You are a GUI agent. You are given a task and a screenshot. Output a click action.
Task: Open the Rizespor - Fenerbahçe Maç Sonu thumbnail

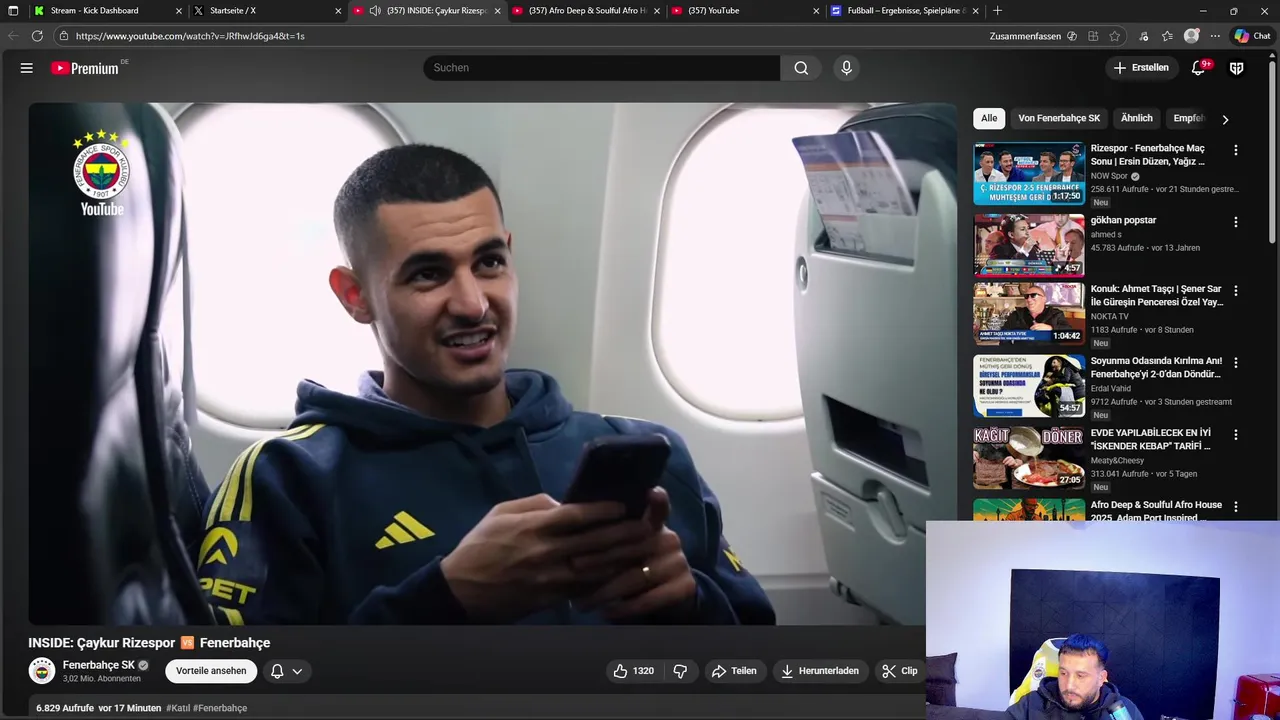[x=1028, y=173]
